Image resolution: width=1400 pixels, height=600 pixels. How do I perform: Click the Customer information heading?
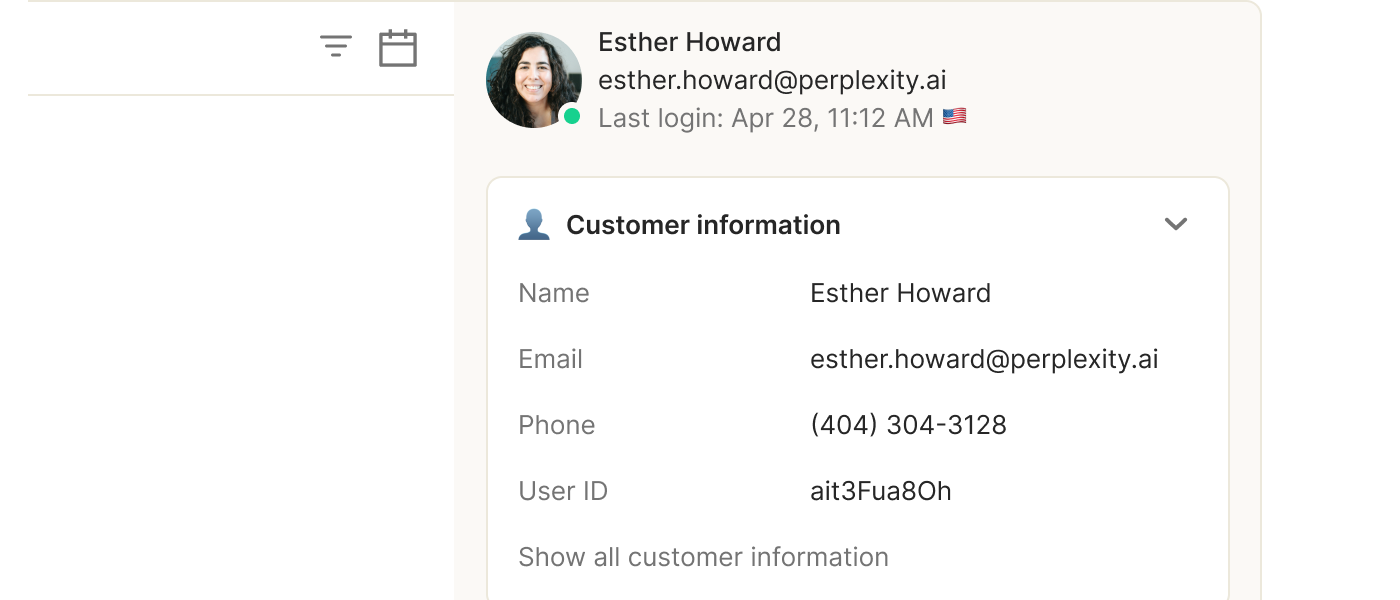(703, 225)
